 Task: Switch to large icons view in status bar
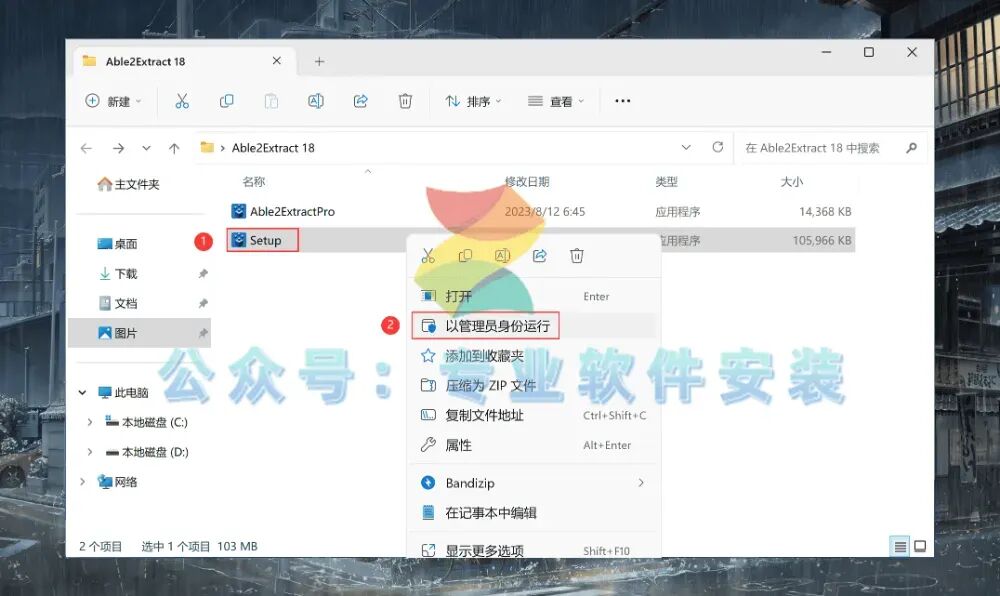(x=920, y=546)
